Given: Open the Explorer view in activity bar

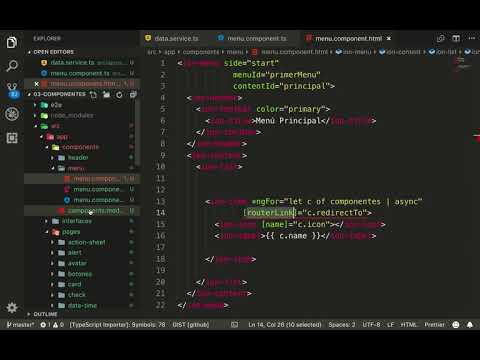Looking at the screenshot, I should [x=12, y=42].
